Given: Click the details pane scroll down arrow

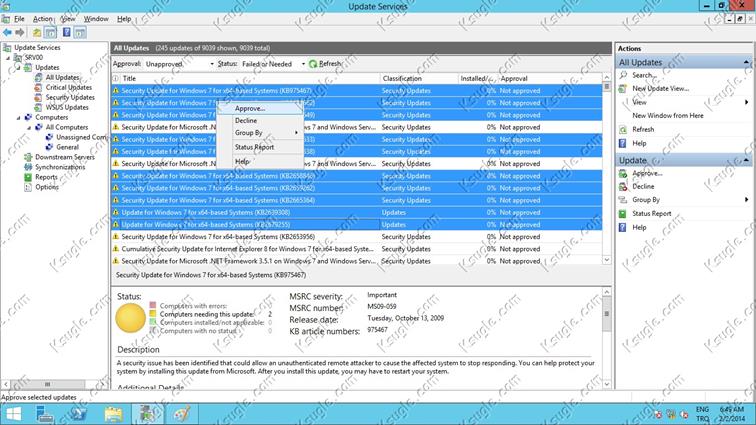Looking at the screenshot, I should (607, 384).
